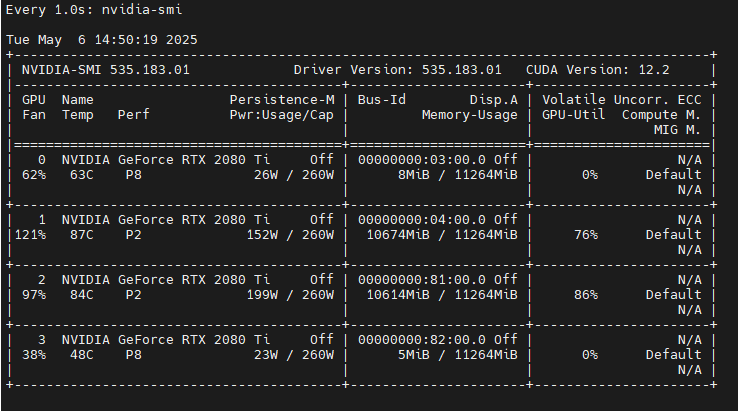Viewport: 738px width, 411px height.
Task: Select 'Volatile Uncorr. ECC' header text
Action: click(622, 100)
